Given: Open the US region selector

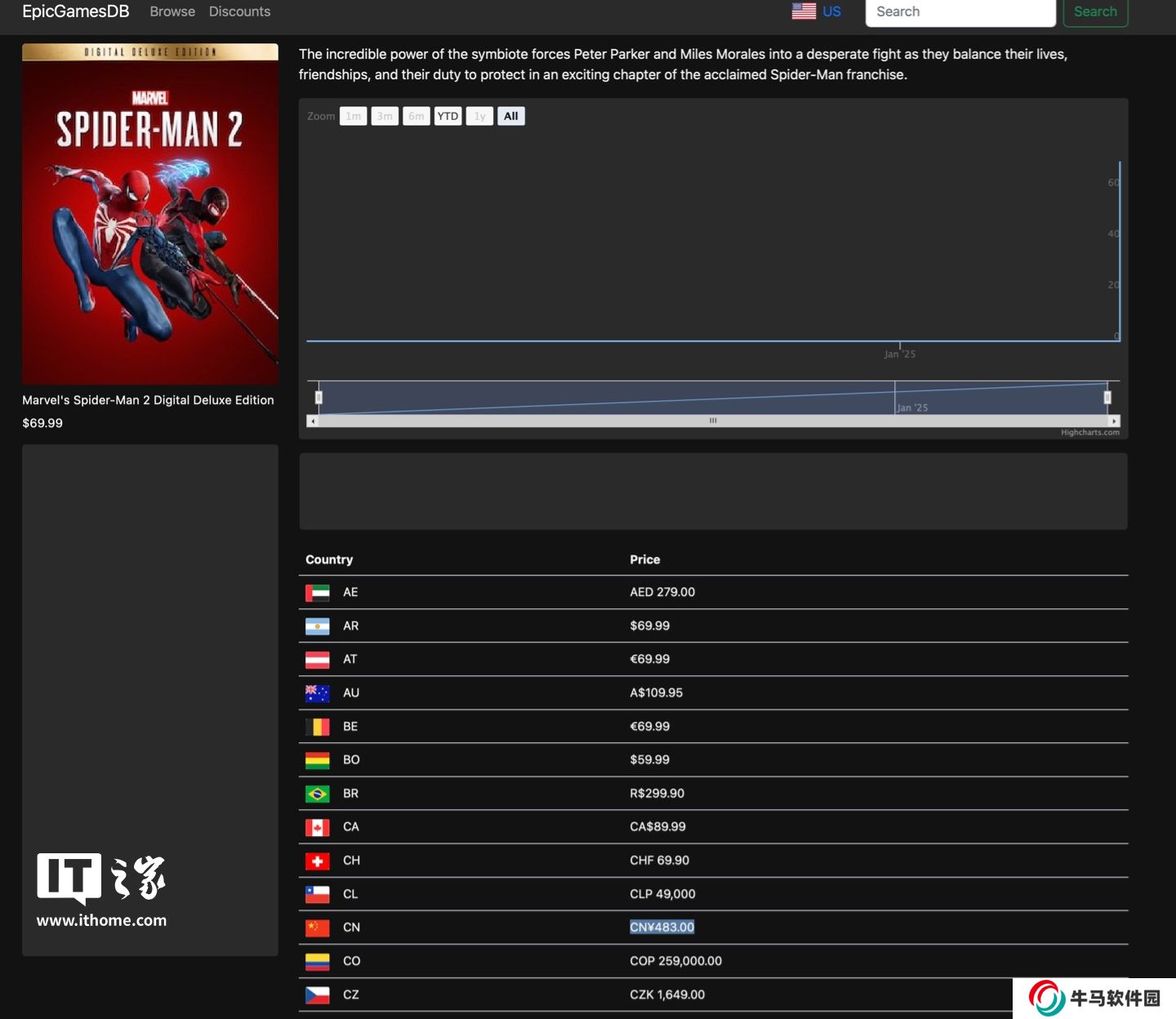Looking at the screenshot, I should click(817, 11).
